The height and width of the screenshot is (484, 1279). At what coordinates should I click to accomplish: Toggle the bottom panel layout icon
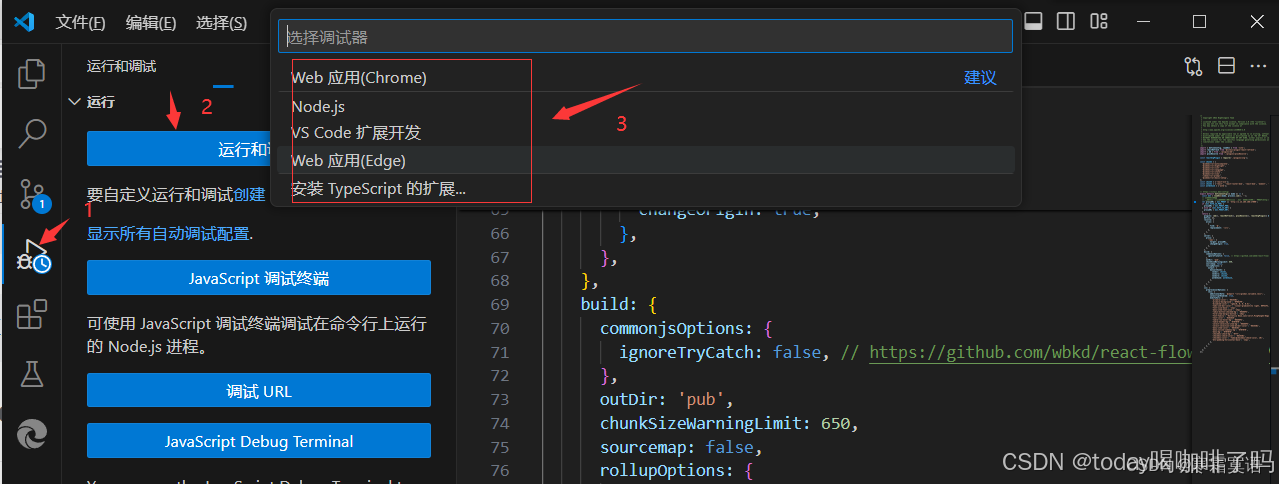coord(1034,21)
